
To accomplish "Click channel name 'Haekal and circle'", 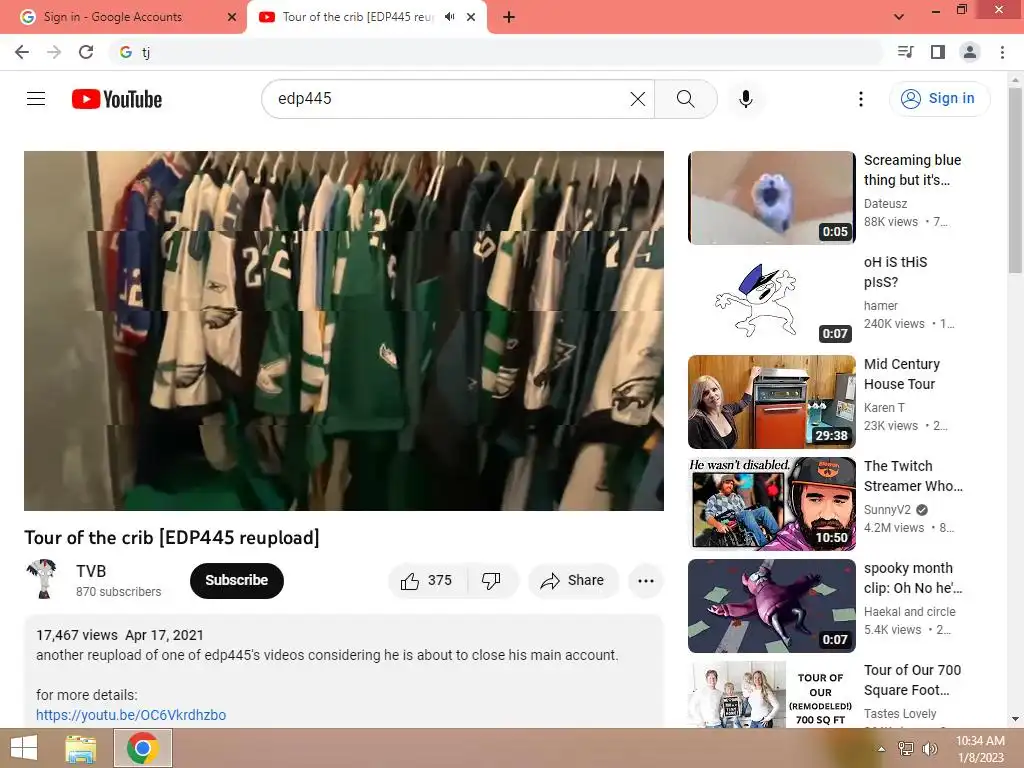I will [909, 612].
